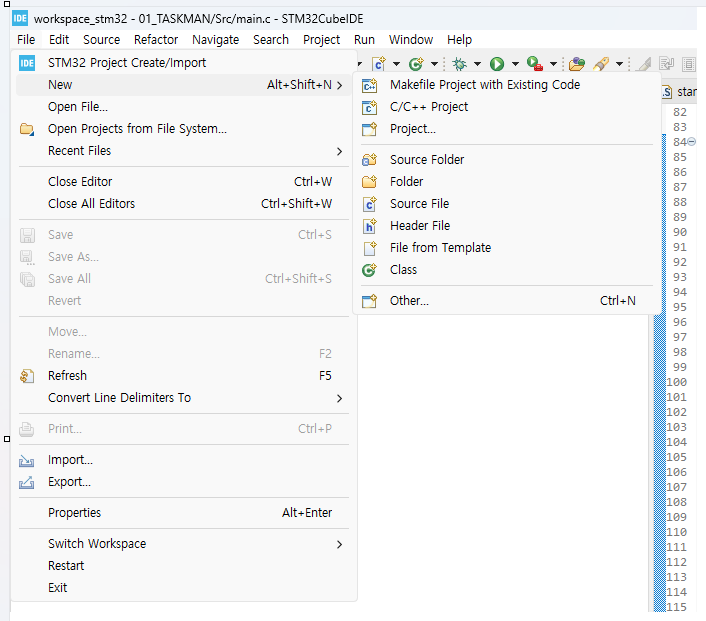This screenshot has width=706, height=621.
Task: Click the Source File 'c' icon in submenu
Action: [x=370, y=204]
